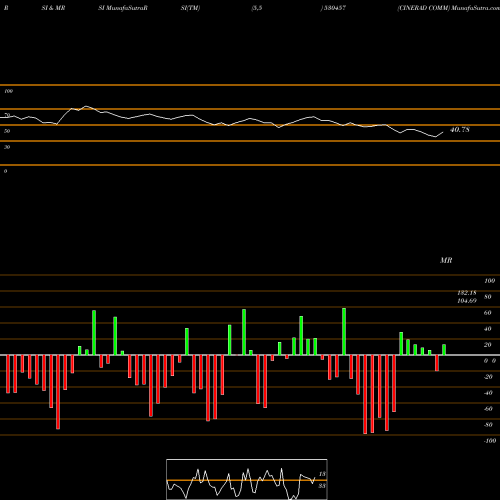Click the -100 label on MR axis
Viewport: 500px width, 500px height.
[490, 441]
